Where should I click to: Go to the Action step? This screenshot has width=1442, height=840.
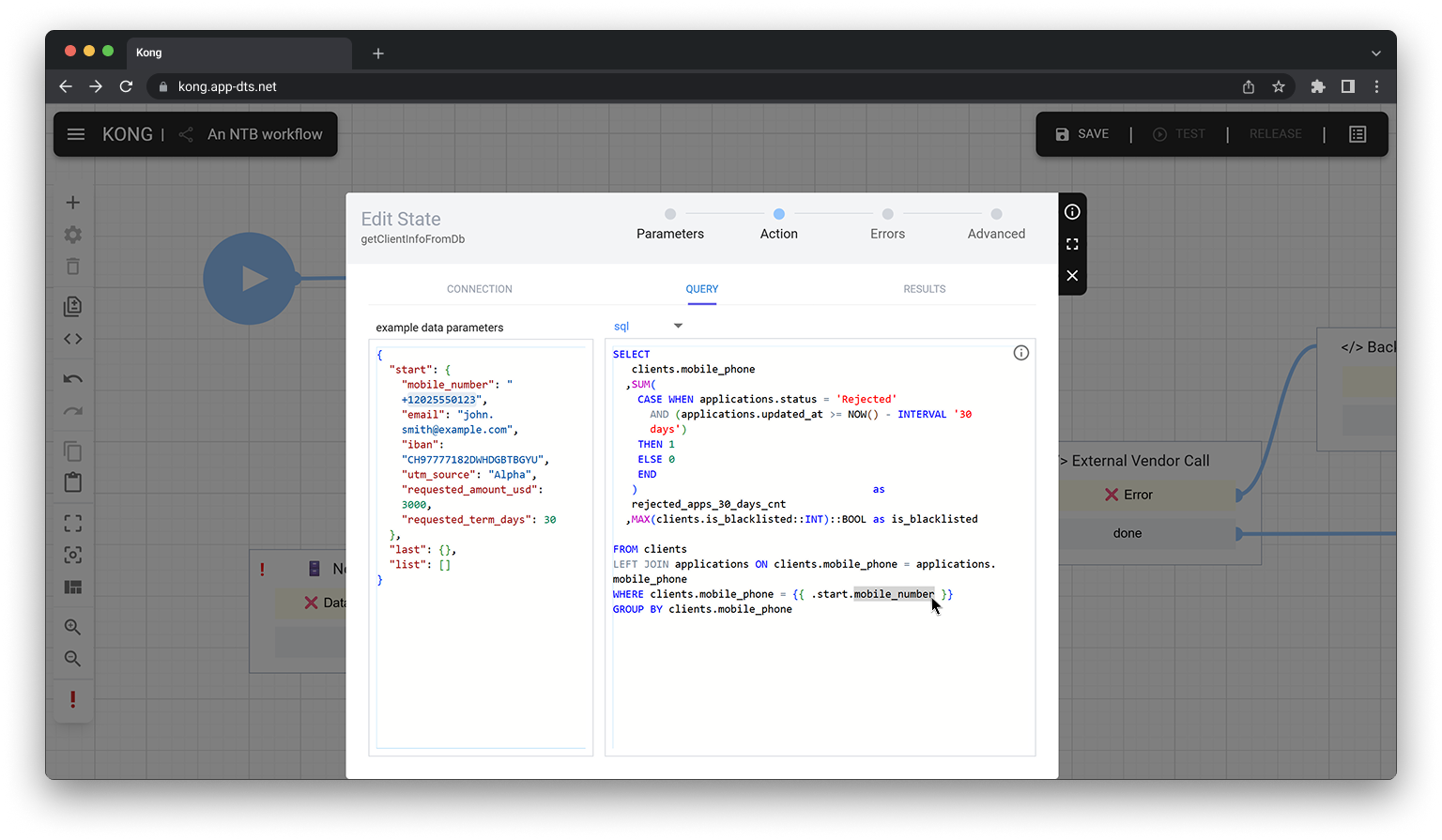779,225
